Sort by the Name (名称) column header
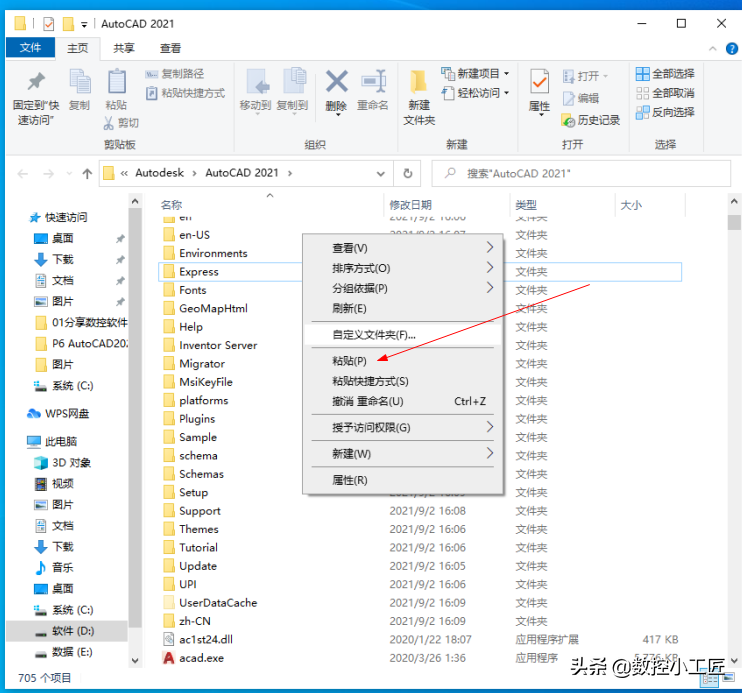The height and width of the screenshot is (693, 742). pyautogui.click(x=171, y=205)
